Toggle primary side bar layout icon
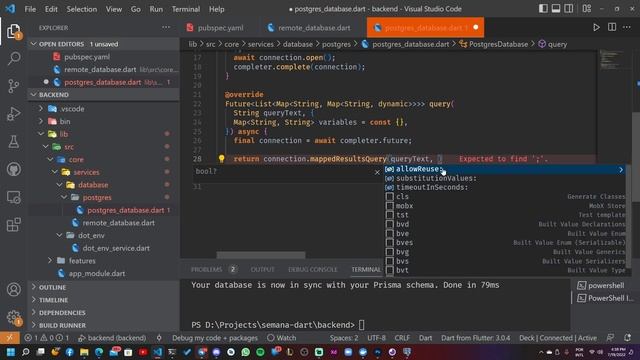 click(543, 9)
